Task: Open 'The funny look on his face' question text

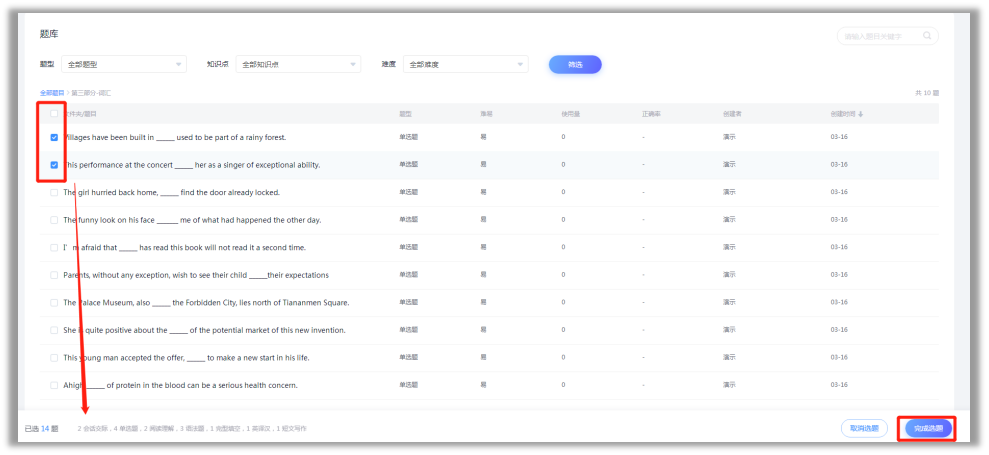Action: [192, 220]
